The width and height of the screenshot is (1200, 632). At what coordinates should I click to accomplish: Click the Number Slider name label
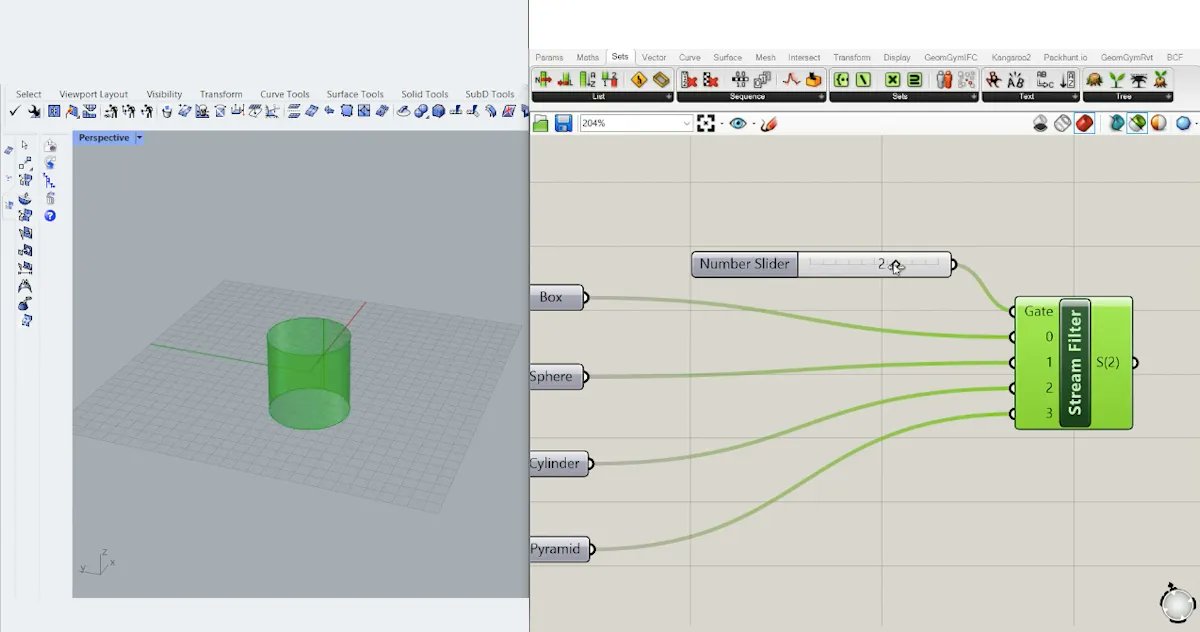(x=745, y=265)
